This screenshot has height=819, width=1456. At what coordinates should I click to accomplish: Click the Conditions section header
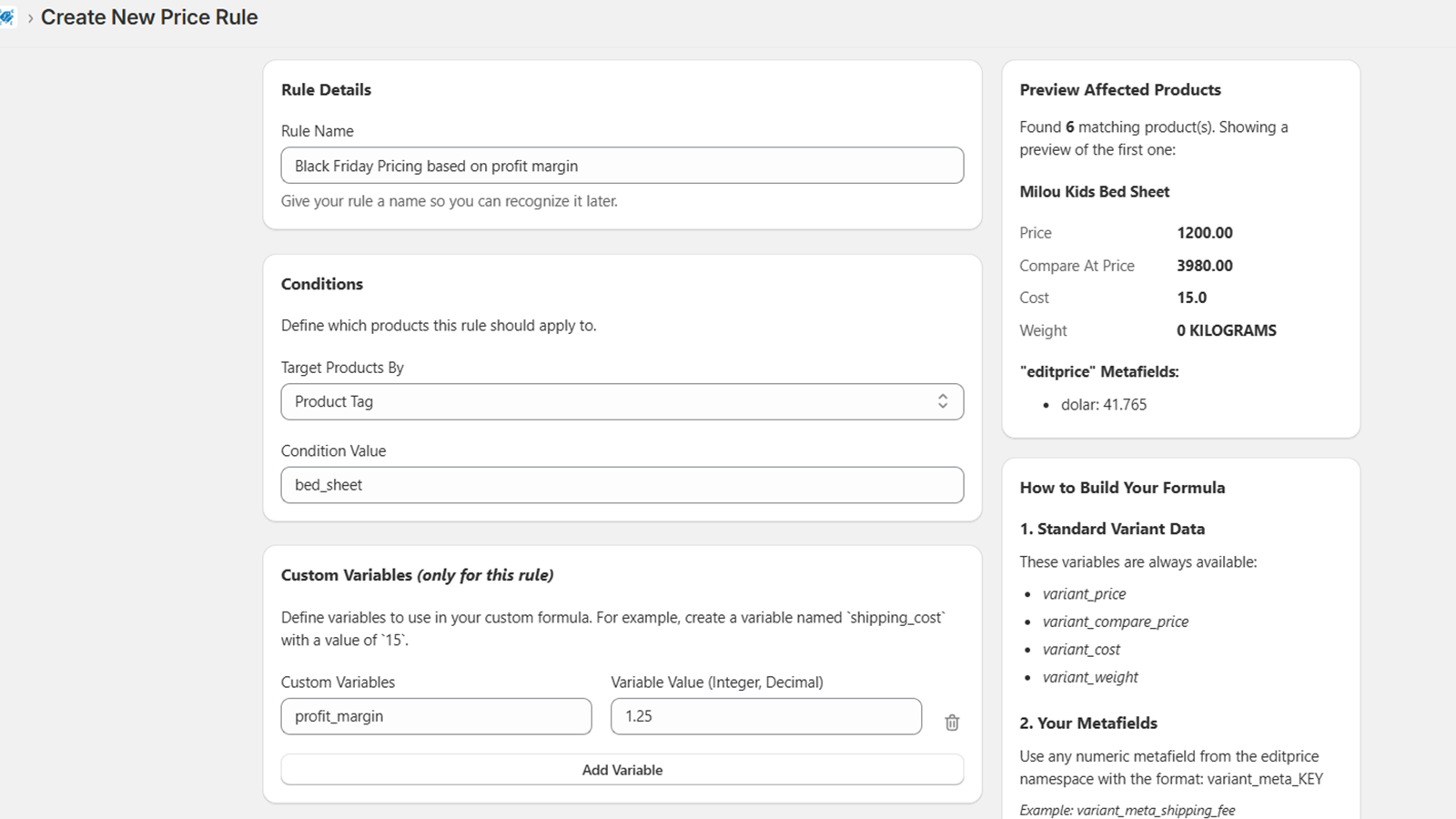[x=321, y=283]
